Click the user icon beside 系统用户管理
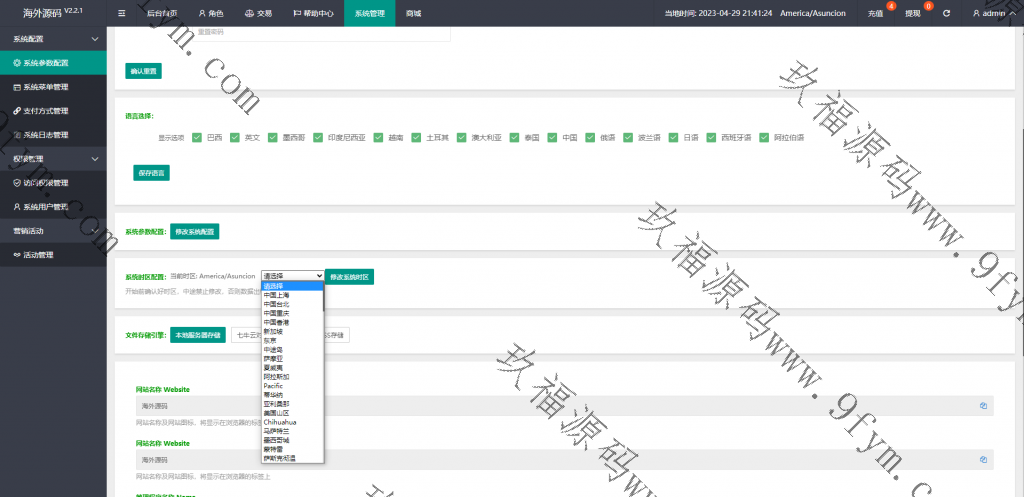Image resolution: width=1024 pixels, height=497 pixels. click(17, 207)
